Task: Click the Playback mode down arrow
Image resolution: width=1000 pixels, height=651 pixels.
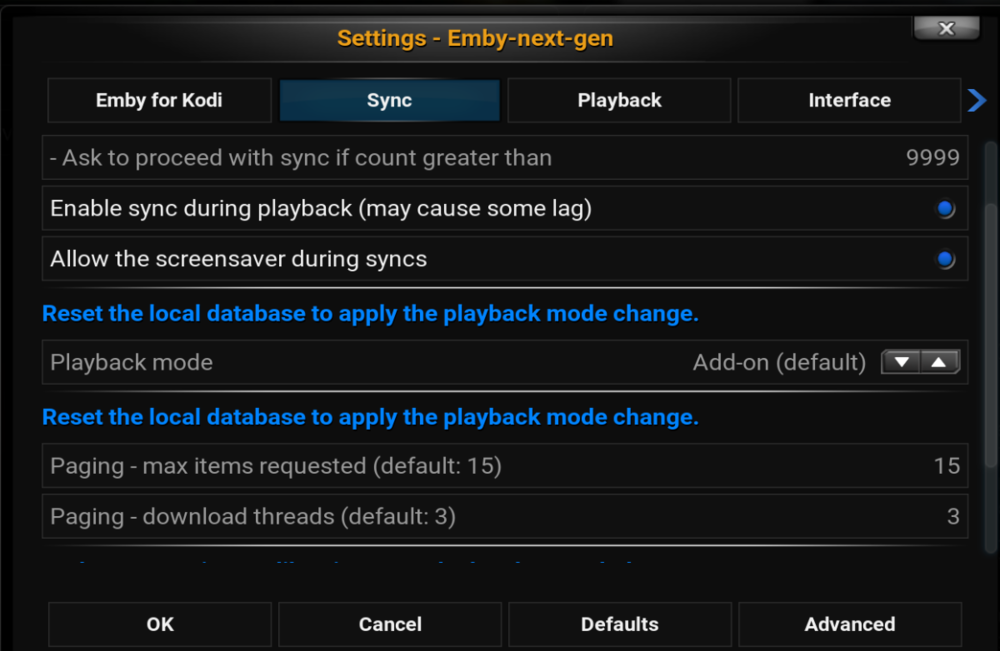Action: tap(902, 362)
